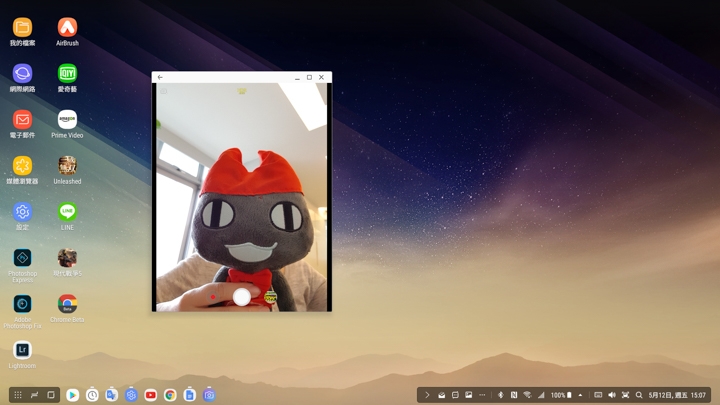Take a photo with the white shutter button
The image size is (720, 405).
click(242, 297)
